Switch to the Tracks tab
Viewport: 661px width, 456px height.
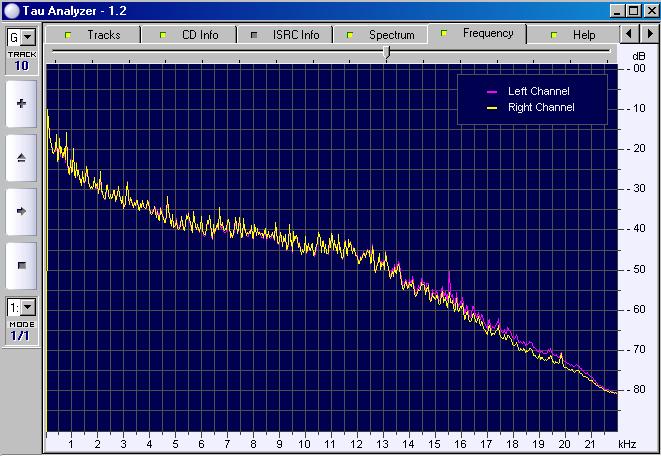click(x=94, y=35)
